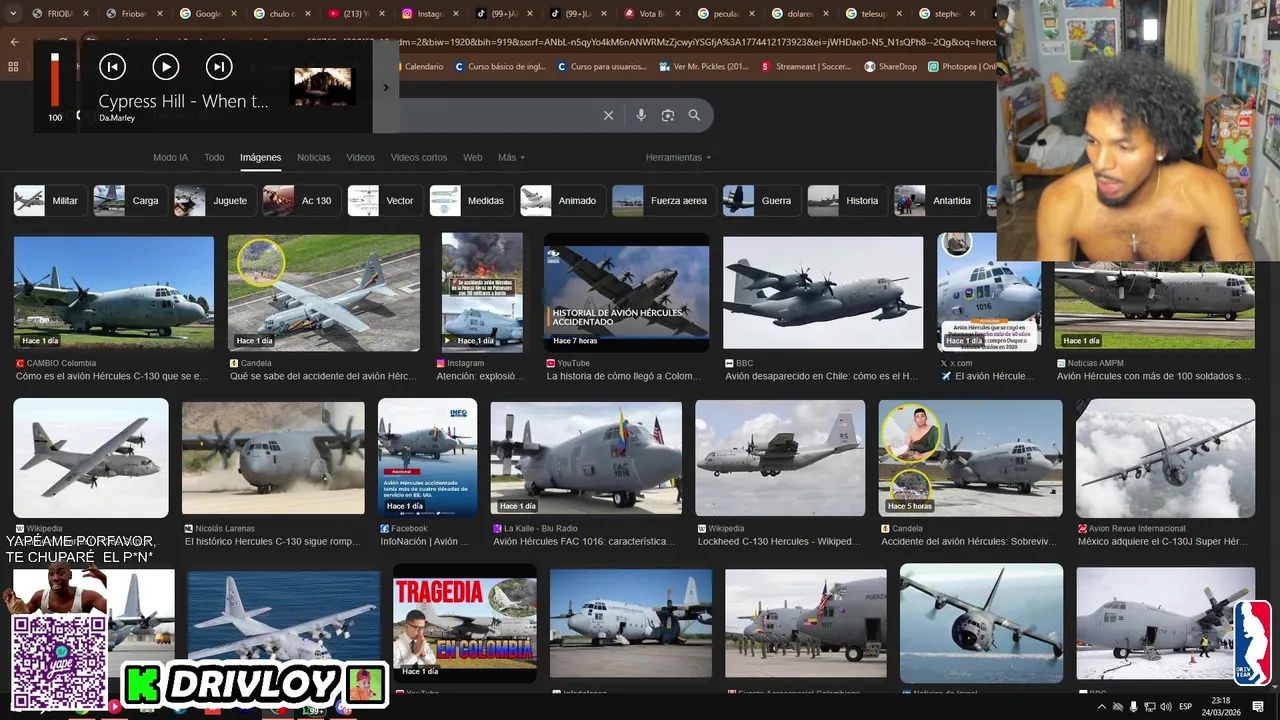Filter images by Juguete chip
Viewport: 1280px width, 720px height.
(213, 201)
